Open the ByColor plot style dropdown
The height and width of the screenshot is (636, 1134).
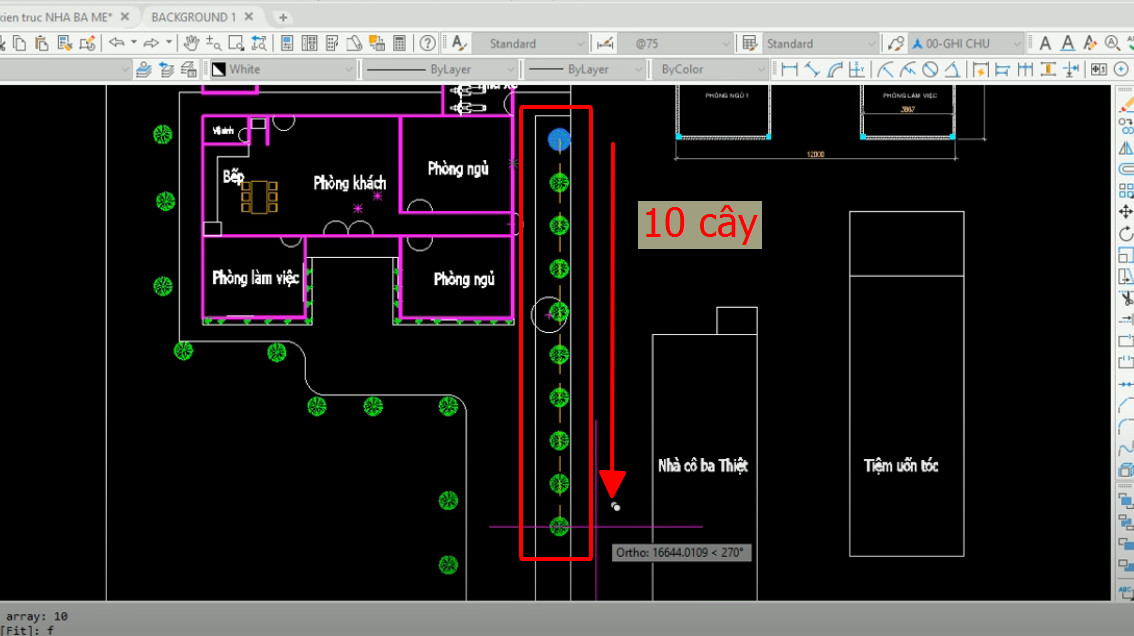click(761, 69)
